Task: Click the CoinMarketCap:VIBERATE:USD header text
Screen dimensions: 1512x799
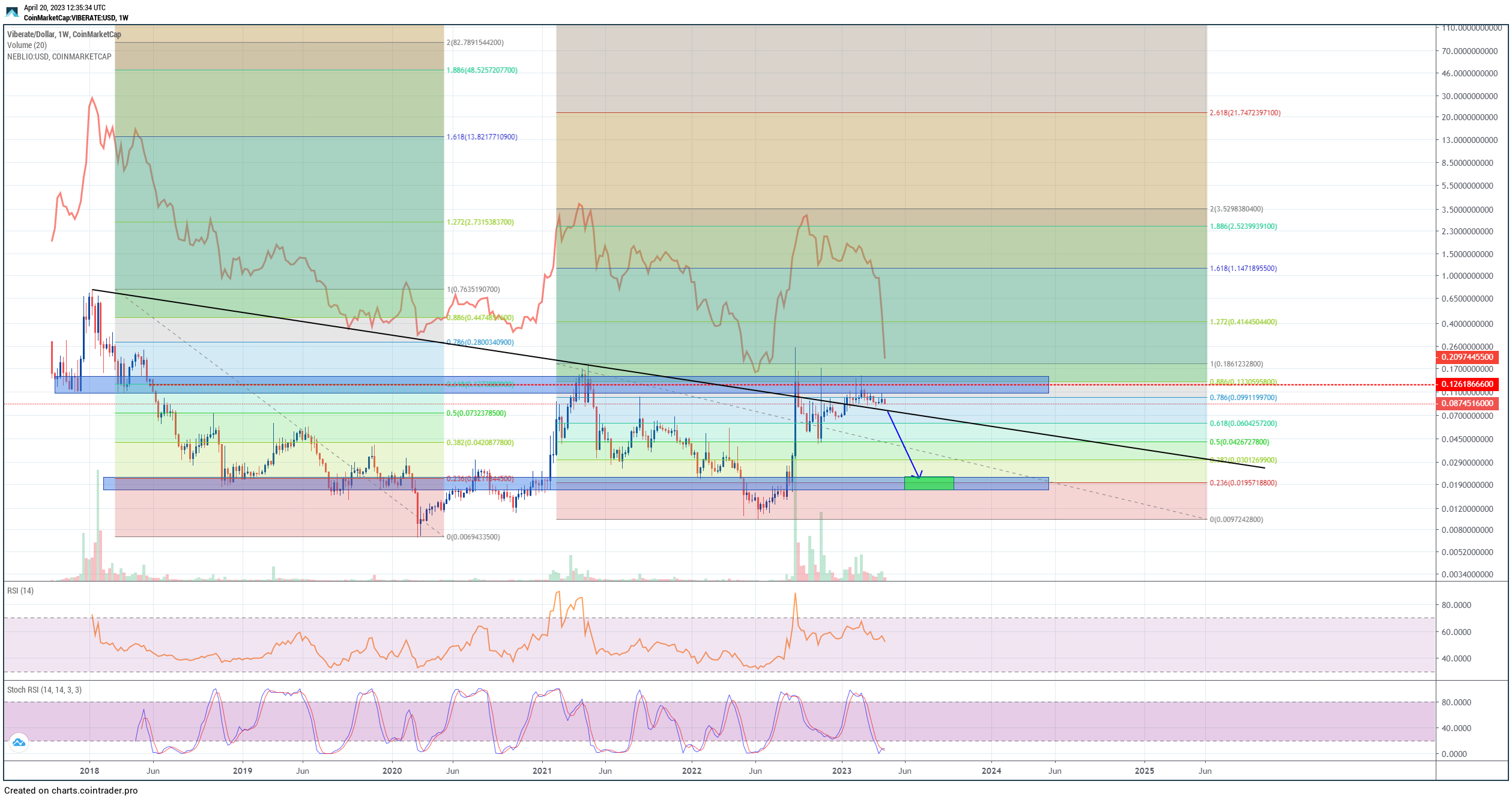Action: click(x=76, y=18)
